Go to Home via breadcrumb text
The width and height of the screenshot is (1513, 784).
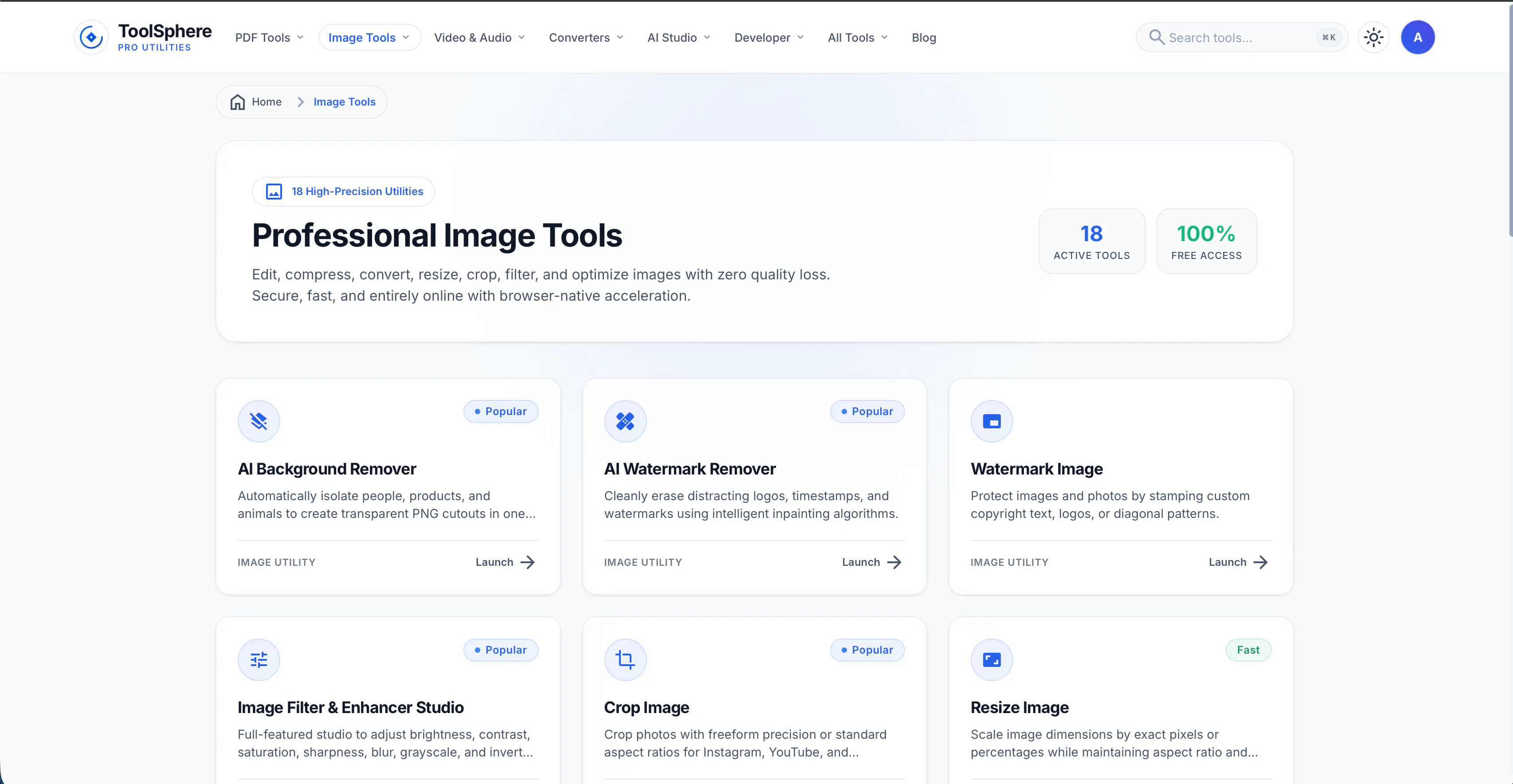(267, 102)
